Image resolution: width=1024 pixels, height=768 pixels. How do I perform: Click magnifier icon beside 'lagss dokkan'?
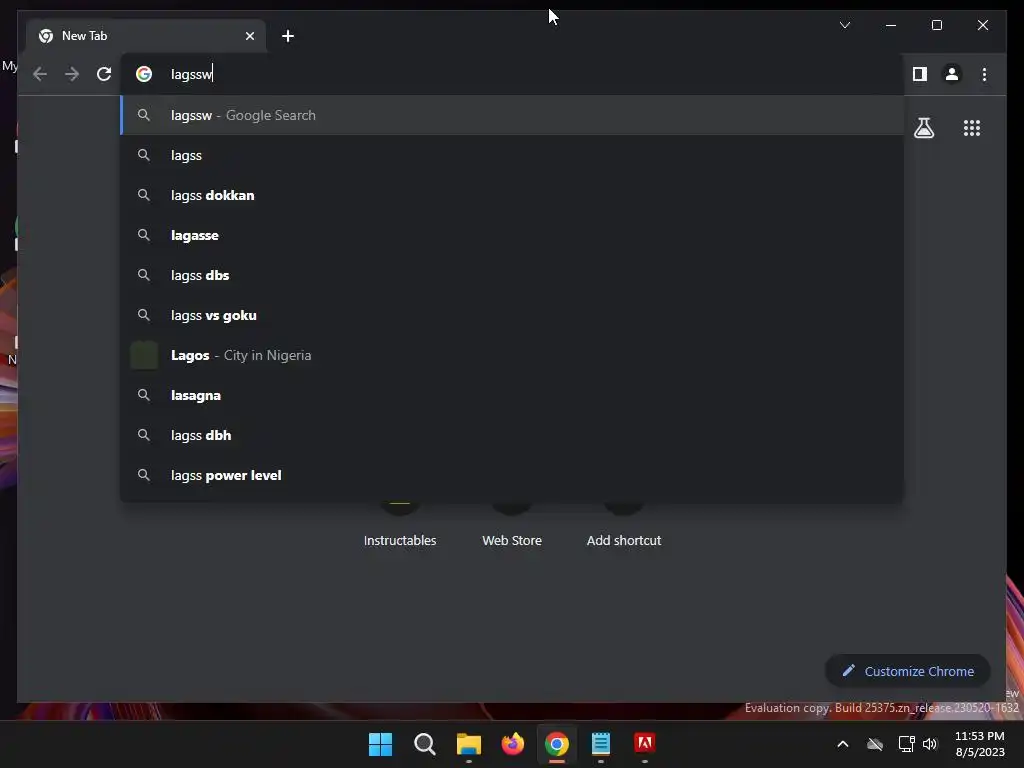(144, 195)
